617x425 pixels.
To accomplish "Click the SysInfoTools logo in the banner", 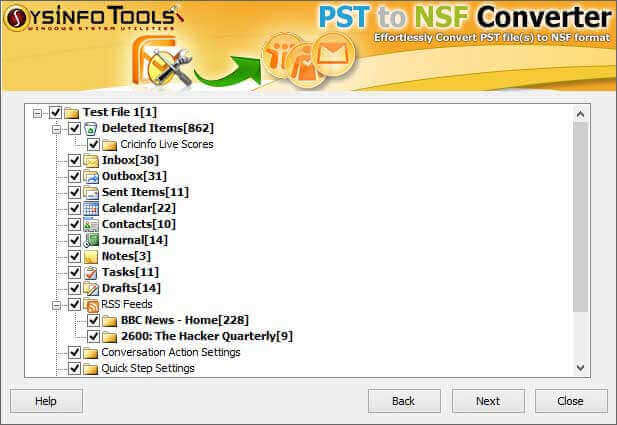I will (x=94, y=18).
